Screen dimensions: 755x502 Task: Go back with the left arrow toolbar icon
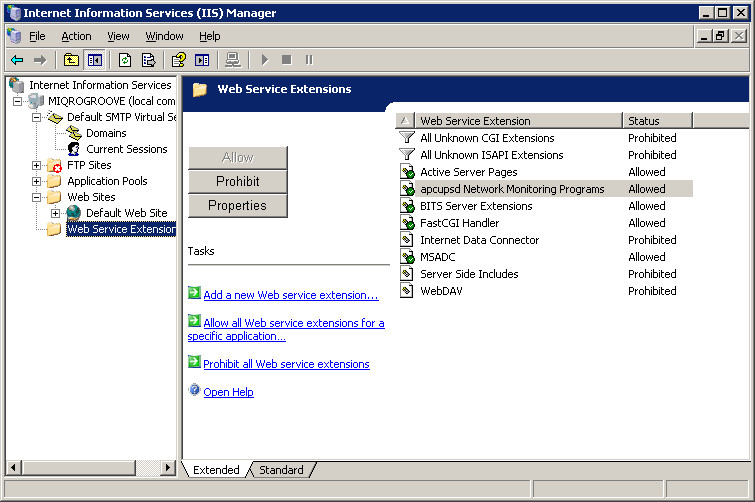17,60
